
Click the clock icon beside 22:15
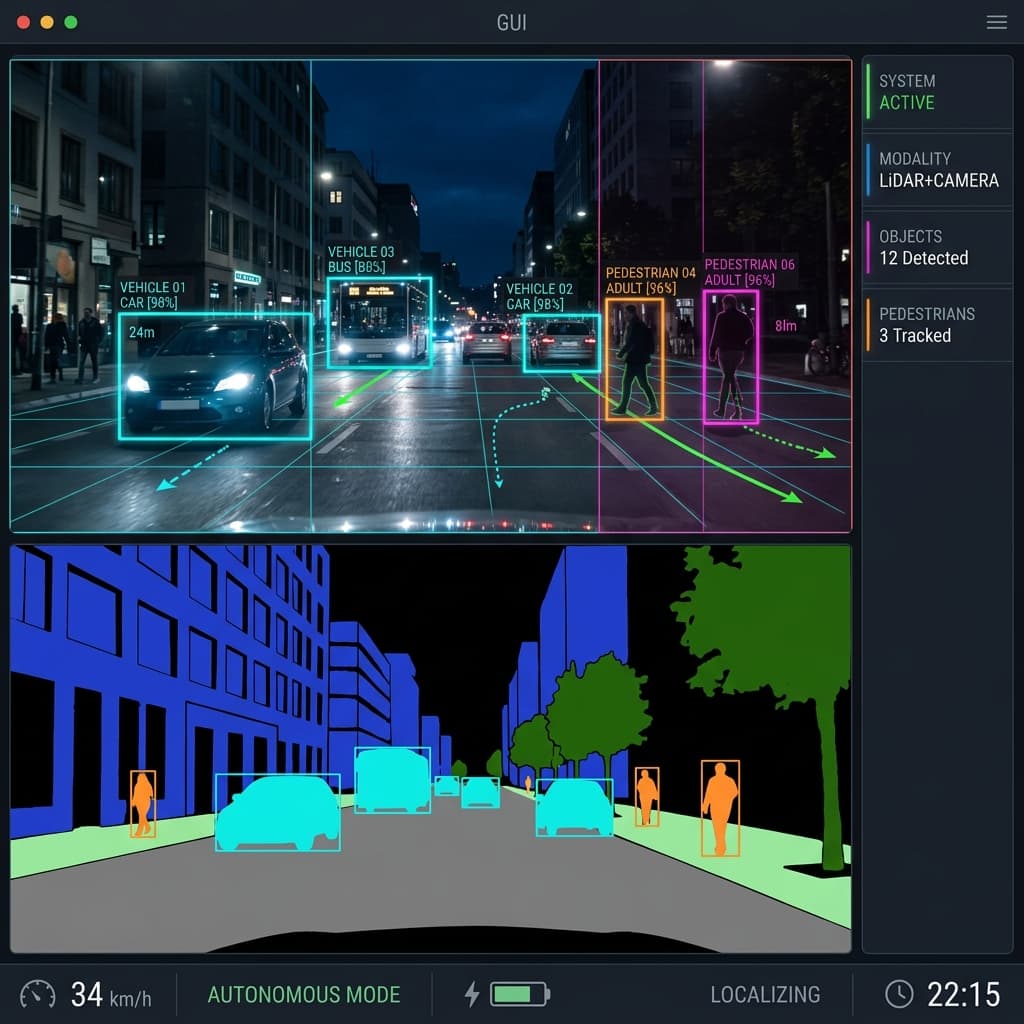pos(899,994)
